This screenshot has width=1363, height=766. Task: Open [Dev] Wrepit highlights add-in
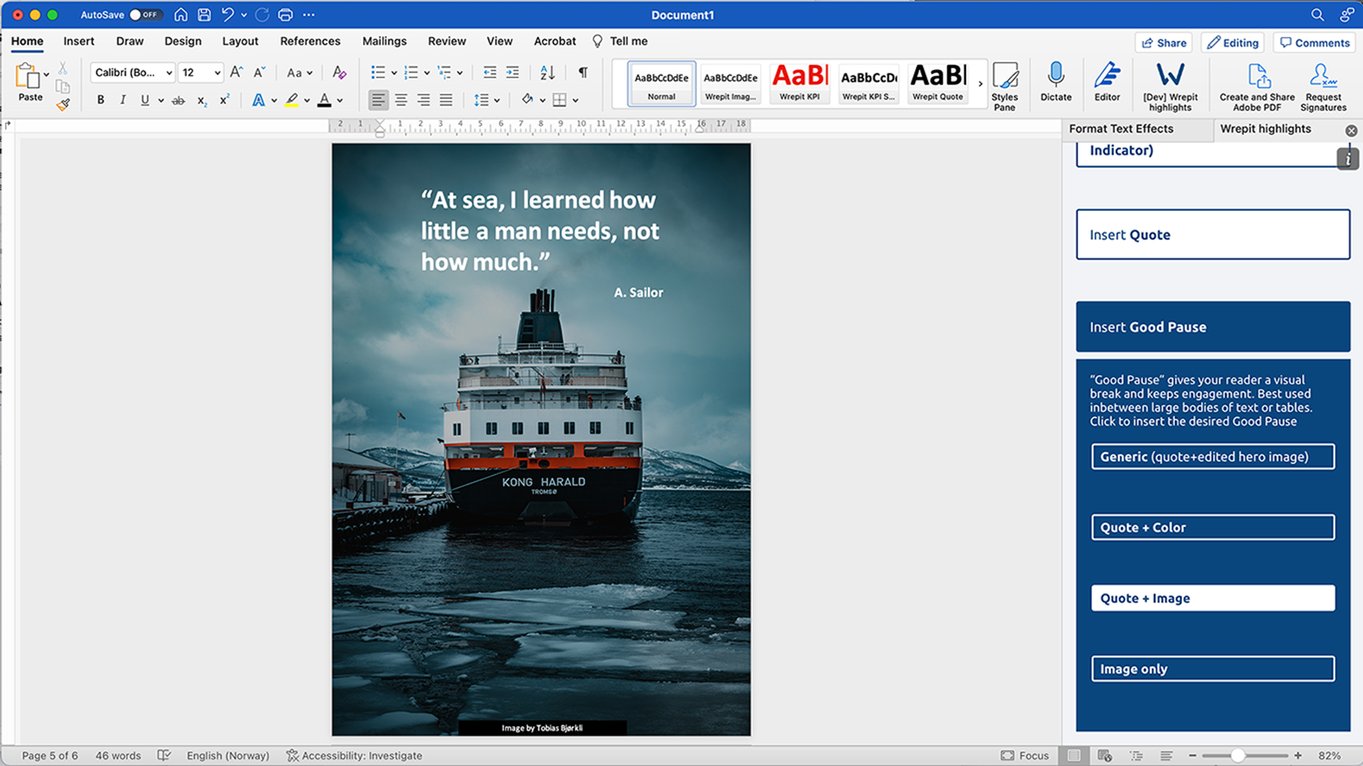point(1170,86)
